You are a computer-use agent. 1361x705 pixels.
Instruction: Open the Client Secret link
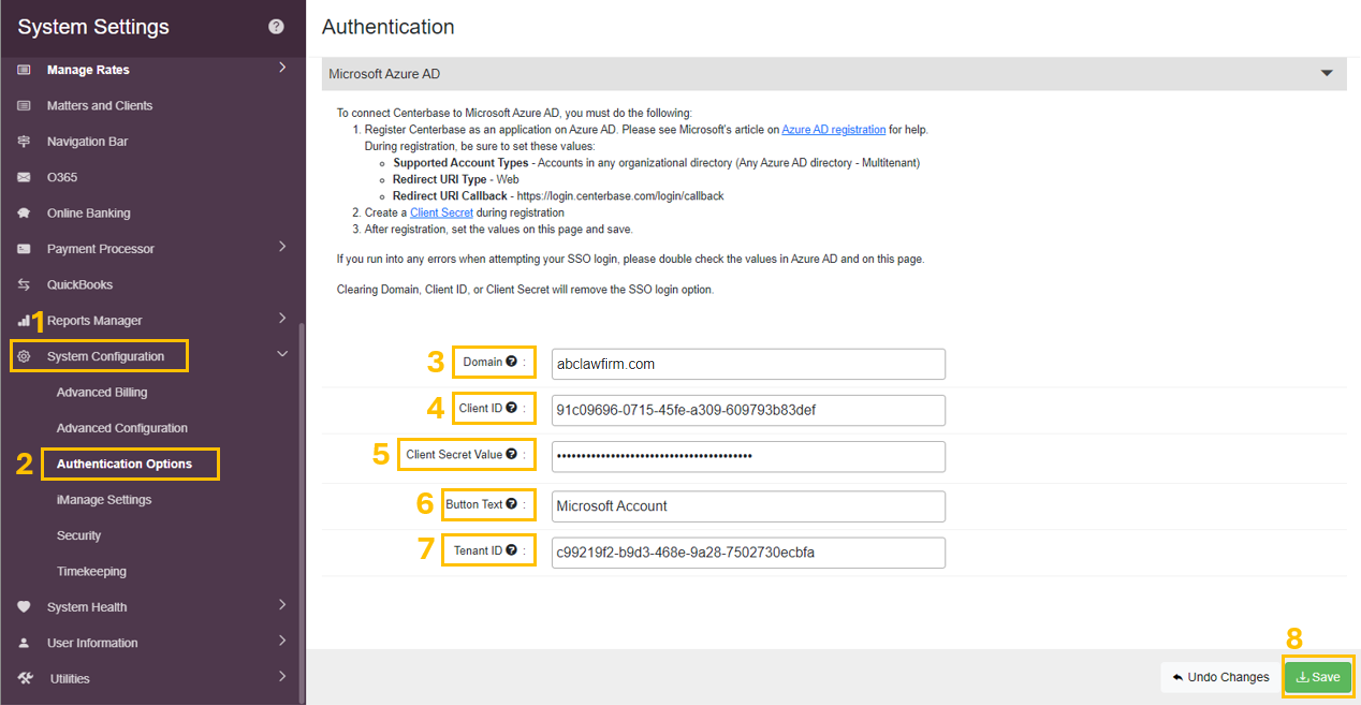tap(441, 213)
